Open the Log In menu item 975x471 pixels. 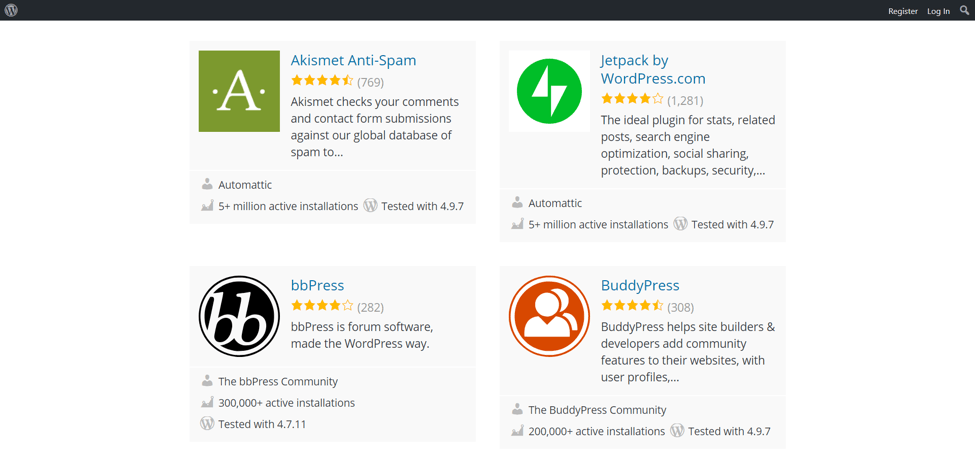(x=938, y=11)
